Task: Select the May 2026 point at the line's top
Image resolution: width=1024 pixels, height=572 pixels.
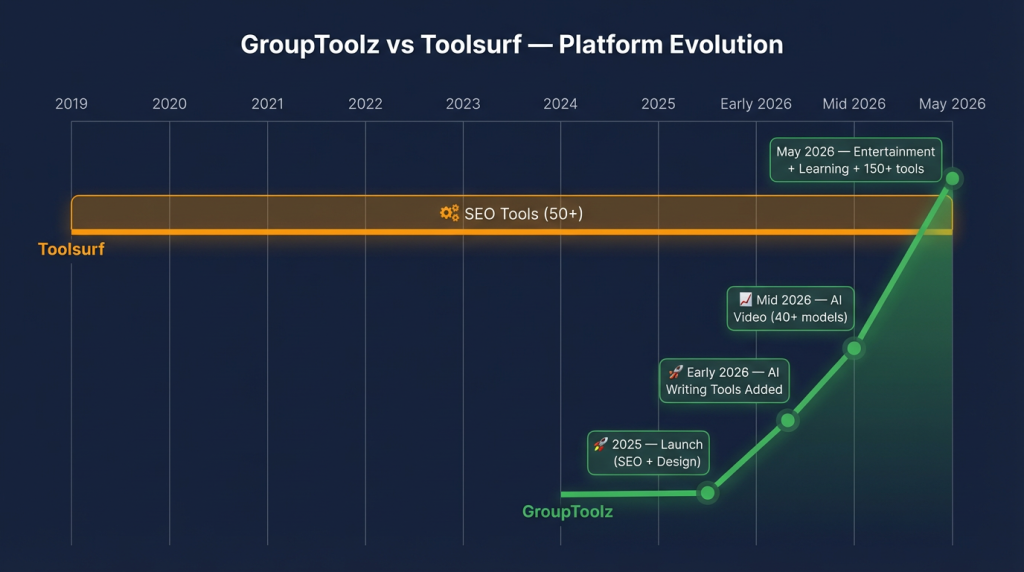Action: [952, 178]
